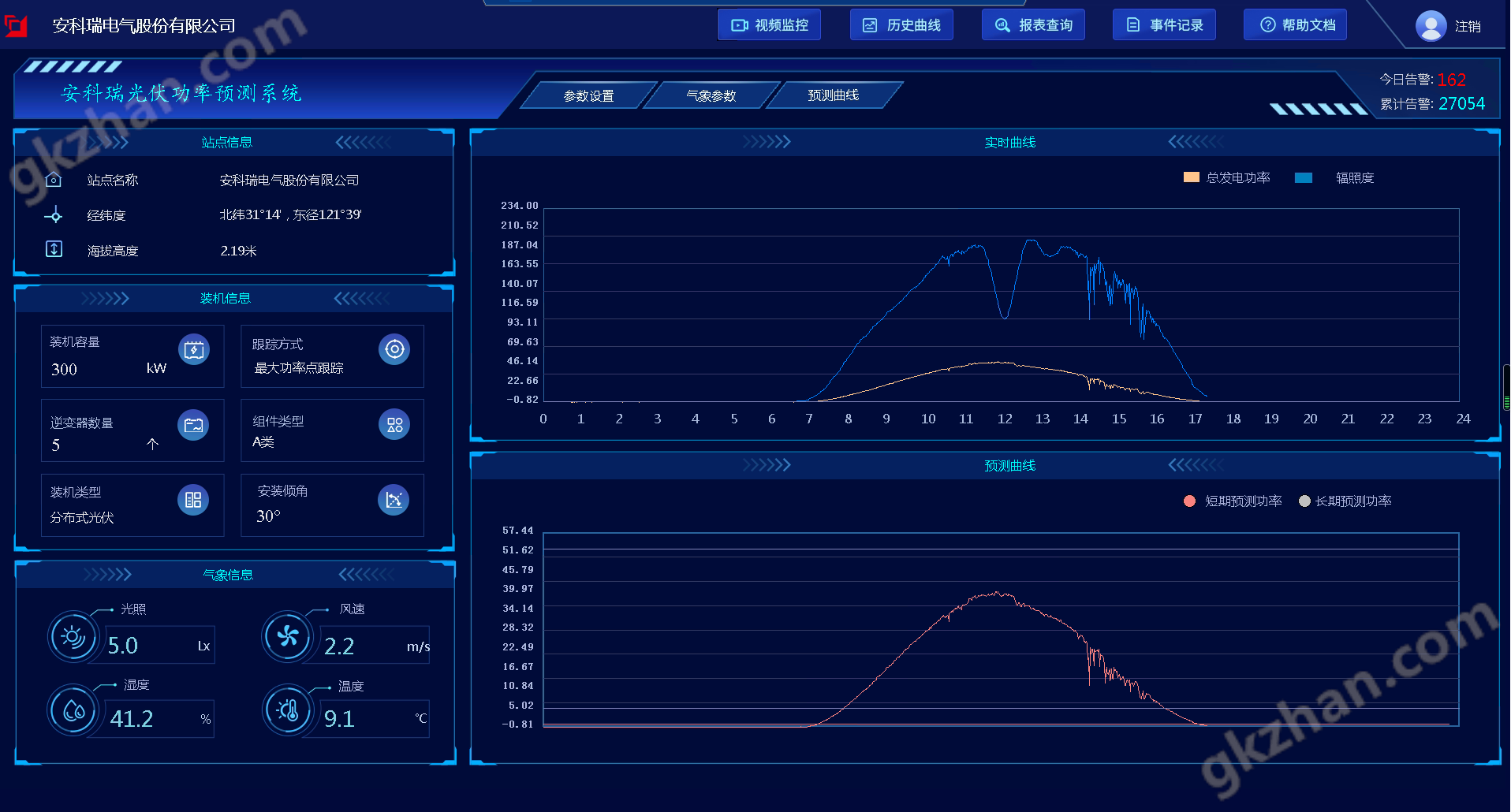Click the 历史曲线 chart icon
1511x812 pixels.
tap(870, 25)
